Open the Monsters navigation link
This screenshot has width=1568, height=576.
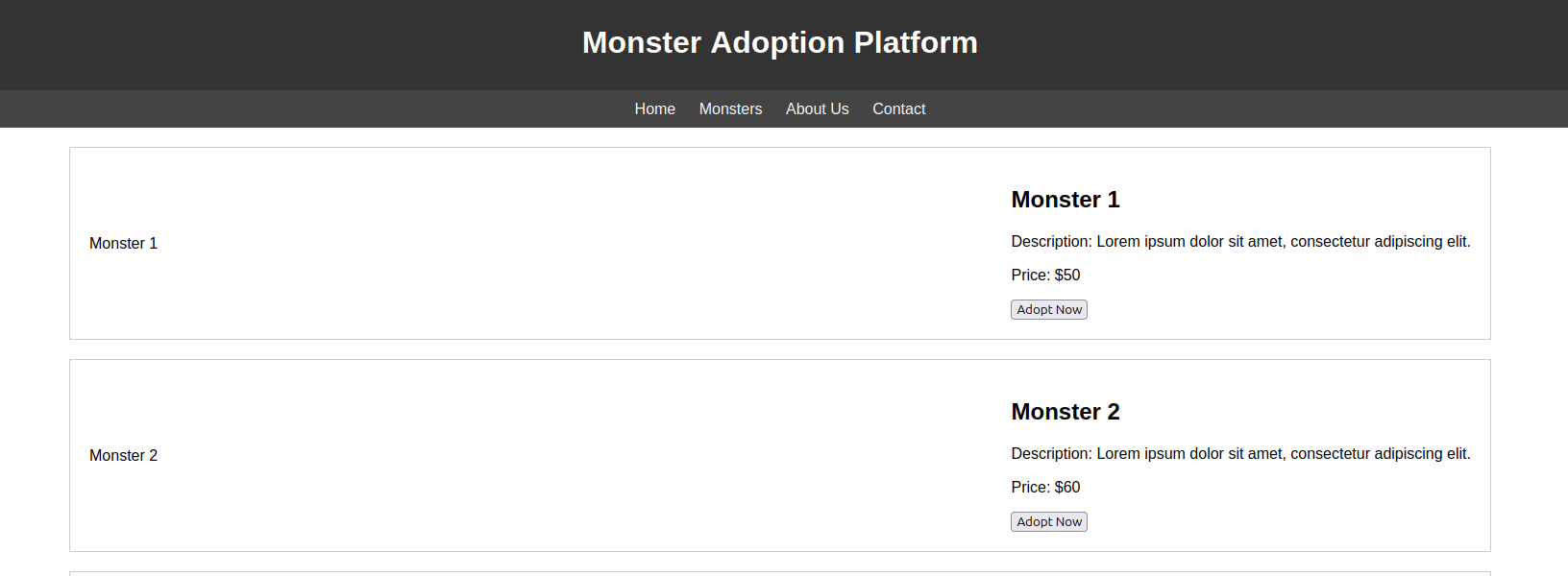[730, 109]
